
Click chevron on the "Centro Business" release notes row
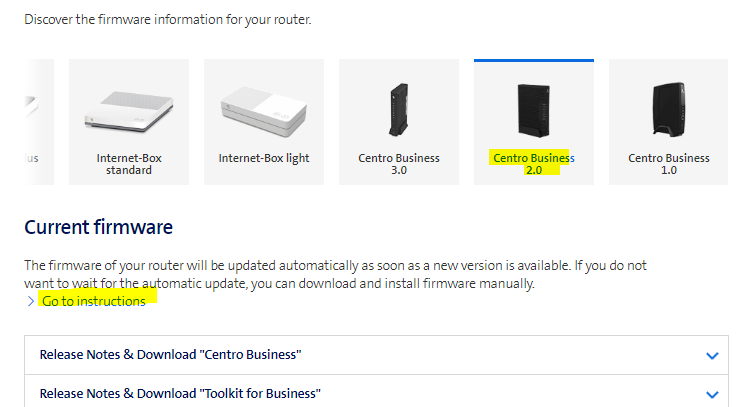point(712,355)
